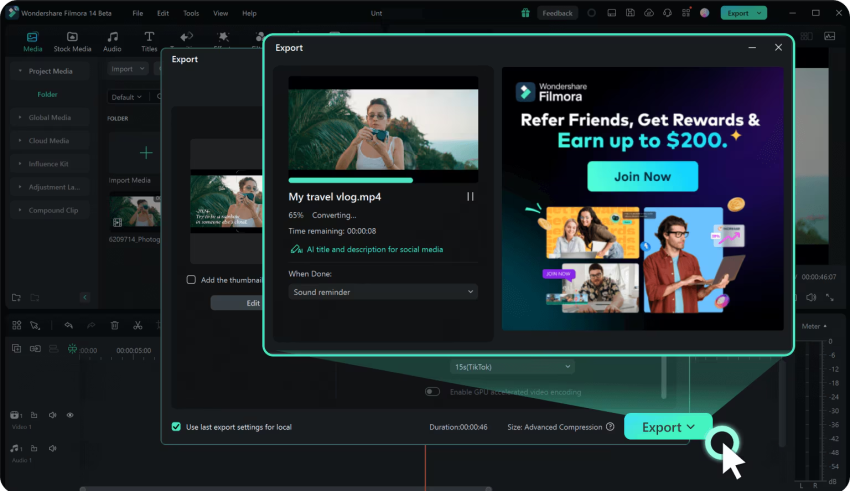Hide Video 1 track with eye icon
This screenshot has width=850, height=491.
click(70, 415)
